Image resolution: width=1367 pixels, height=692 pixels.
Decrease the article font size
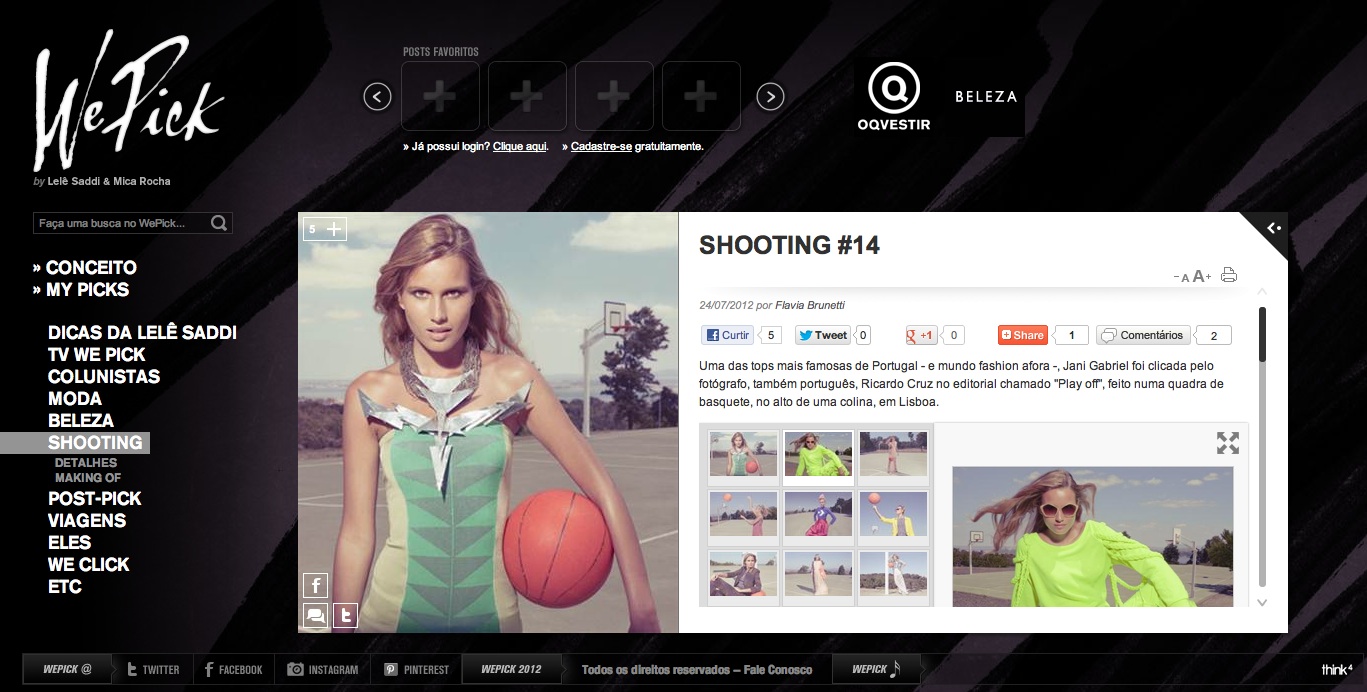tap(1182, 278)
